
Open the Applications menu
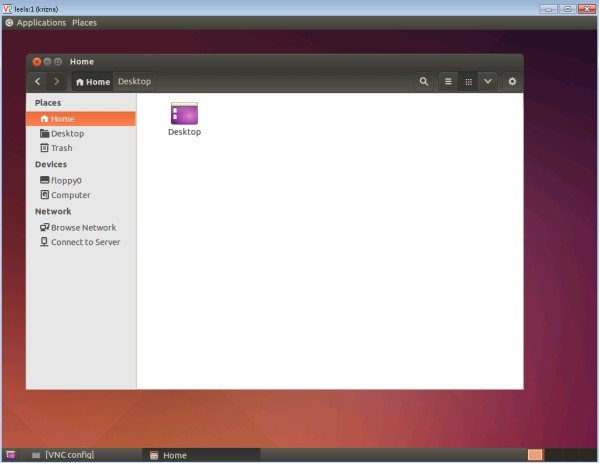click(41, 23)
